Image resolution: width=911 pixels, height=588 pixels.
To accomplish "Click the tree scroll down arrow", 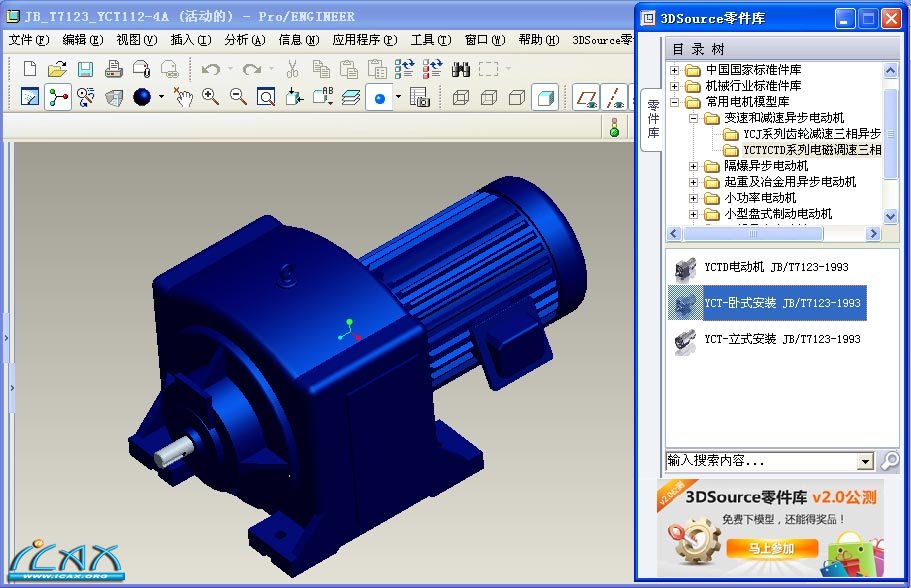I will coord(890,216).
